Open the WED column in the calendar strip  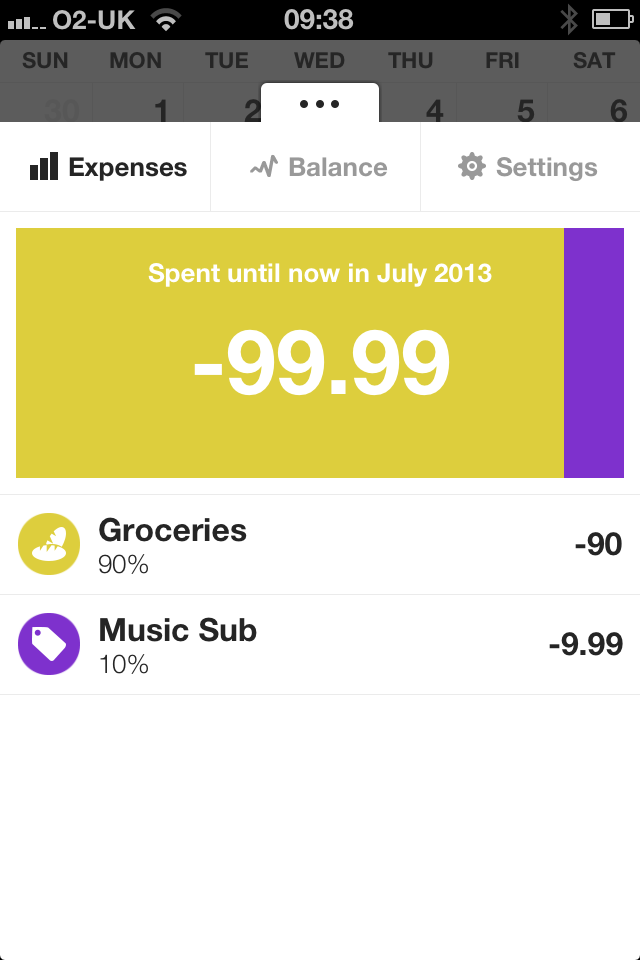coord(318,61)
